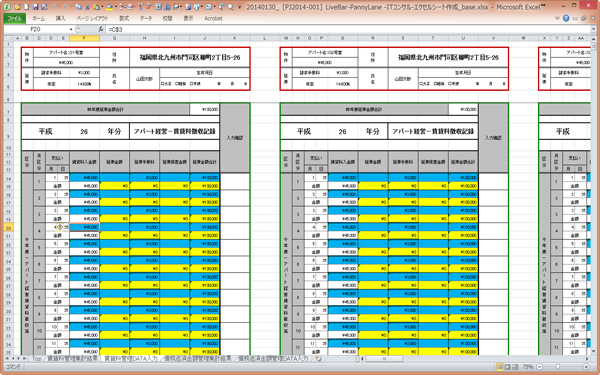600x375 pixels.
Task: Open the ファイル tab
Action: [x=15, y=18]
